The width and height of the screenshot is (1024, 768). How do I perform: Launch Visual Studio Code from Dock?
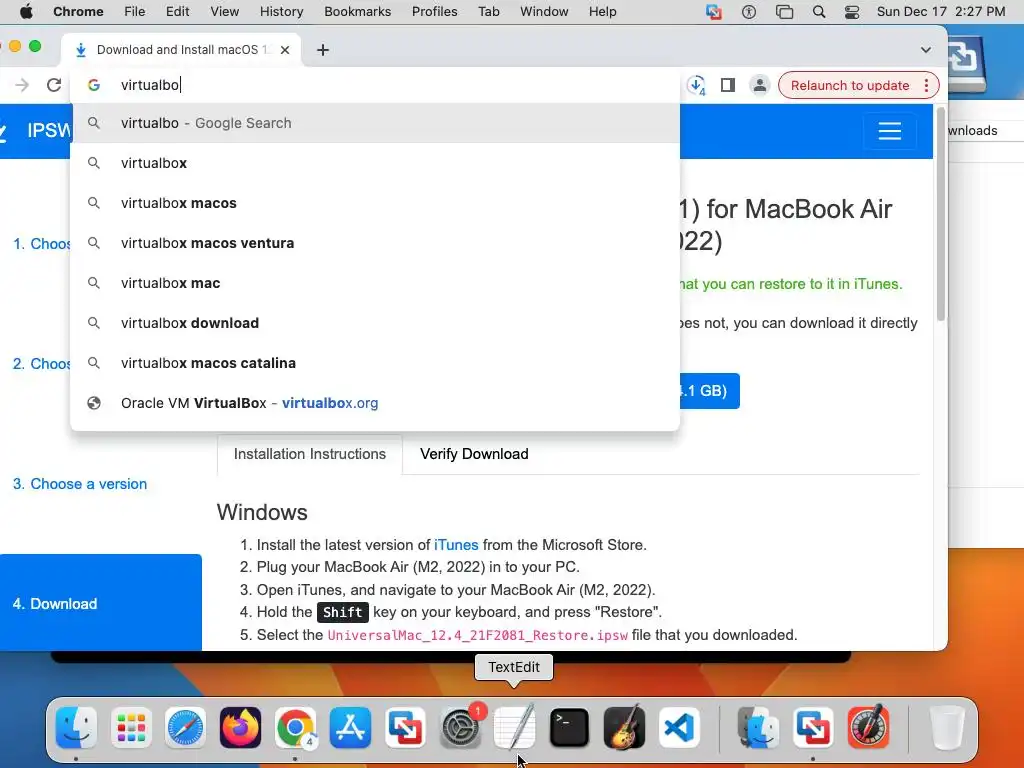click(x=679, y=728)
